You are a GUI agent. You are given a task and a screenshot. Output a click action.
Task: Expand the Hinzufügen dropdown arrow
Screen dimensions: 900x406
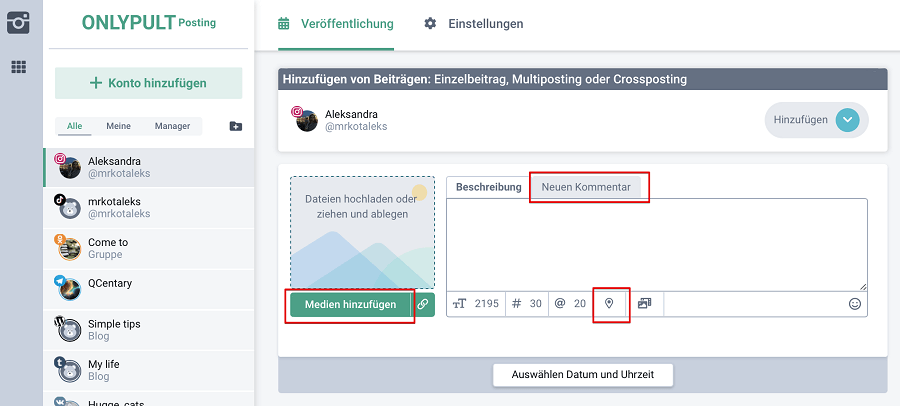click(847, 120)
